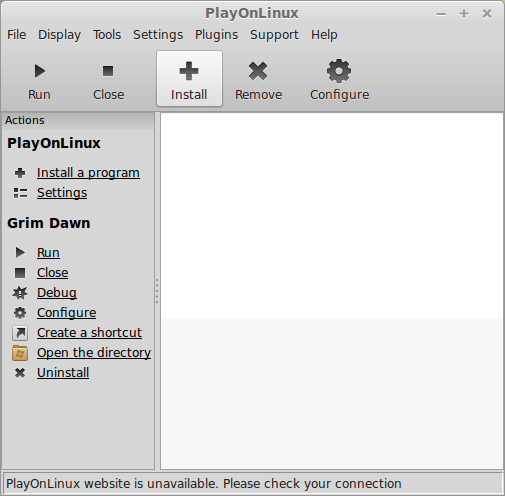505x496 pixels.
Task: Open the Display menu
Action: point(59,35)
